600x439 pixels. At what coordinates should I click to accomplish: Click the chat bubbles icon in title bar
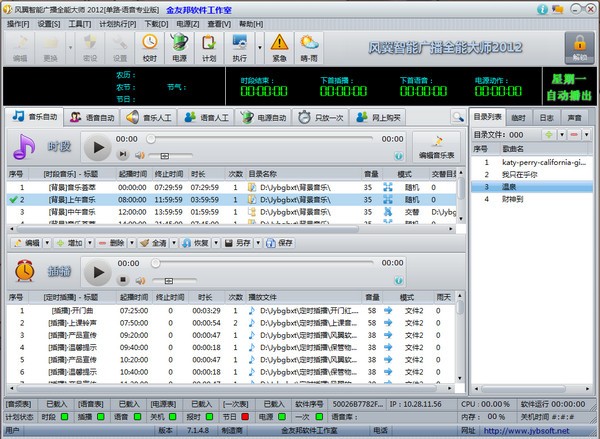point(558,9)
